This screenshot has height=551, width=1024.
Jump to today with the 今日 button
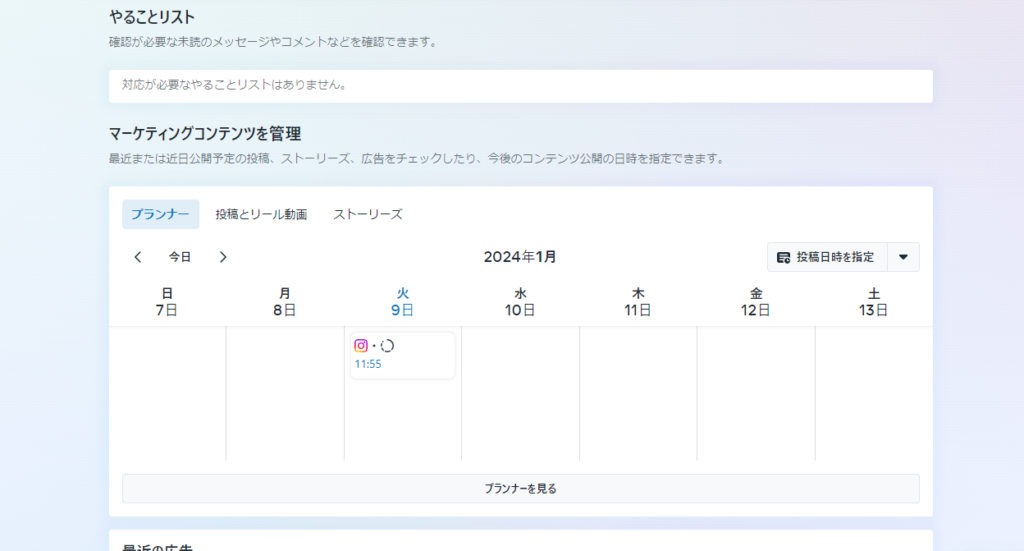180,257
